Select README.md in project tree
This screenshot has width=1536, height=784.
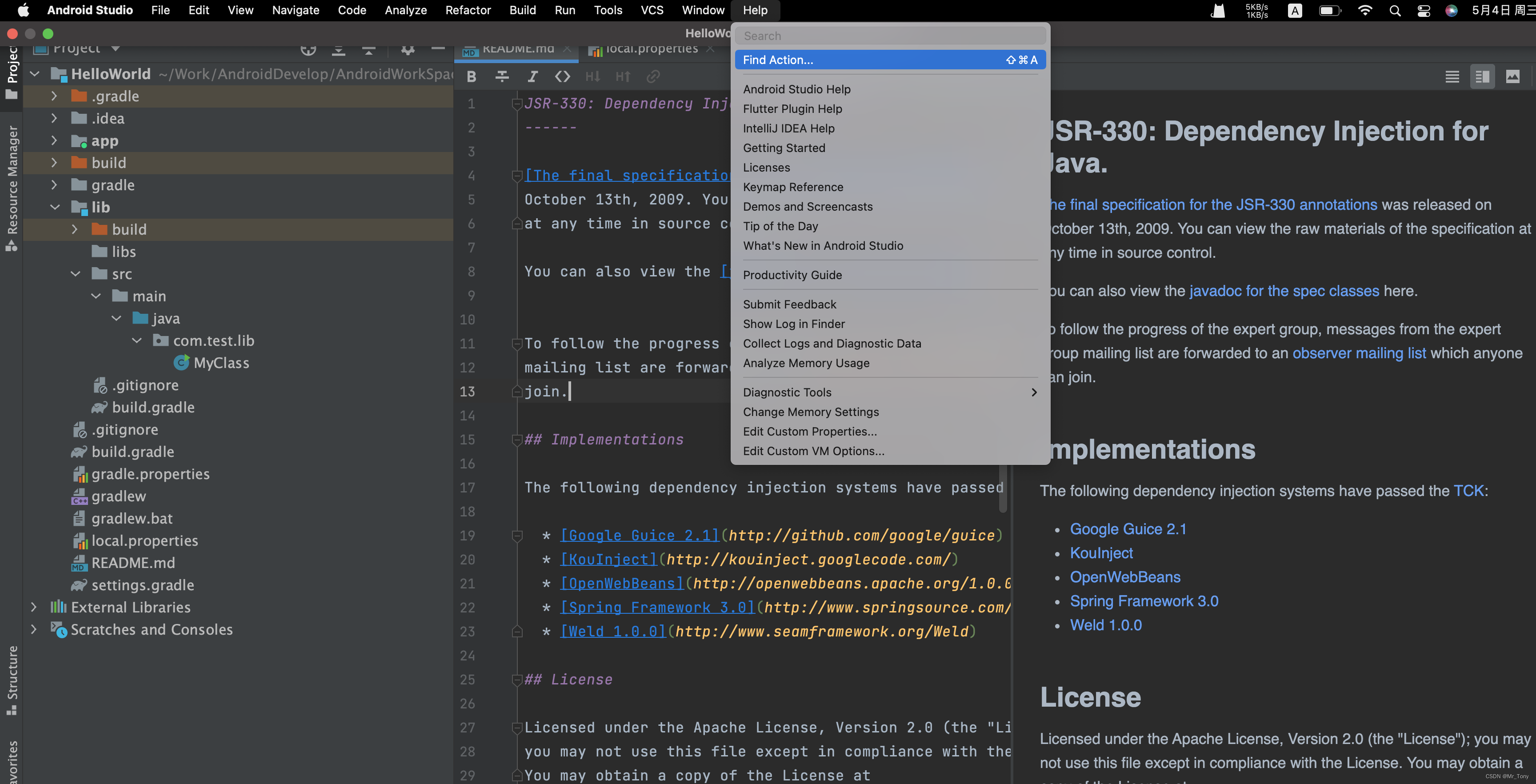point(133,563)
